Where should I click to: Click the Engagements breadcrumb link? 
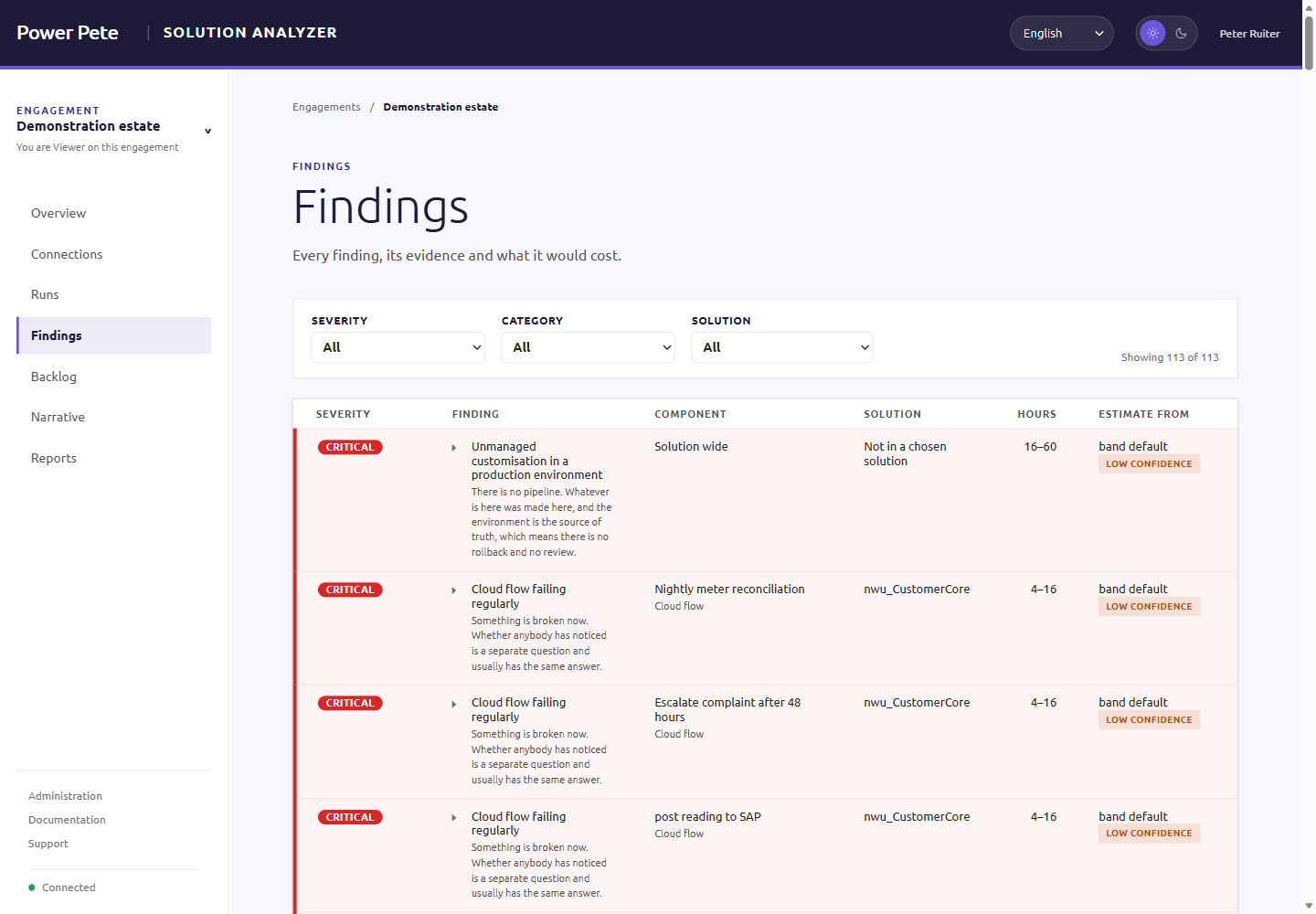pos(326,107)
